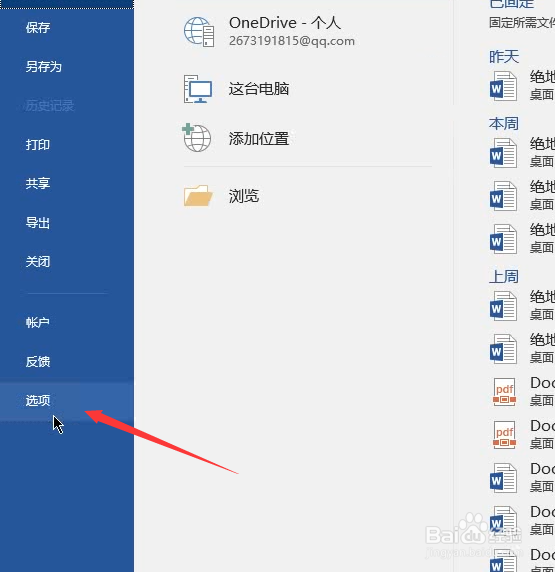Choose 关闭 to close the document
The height and width of the screenshot is (572, 555).
point(38,262)
